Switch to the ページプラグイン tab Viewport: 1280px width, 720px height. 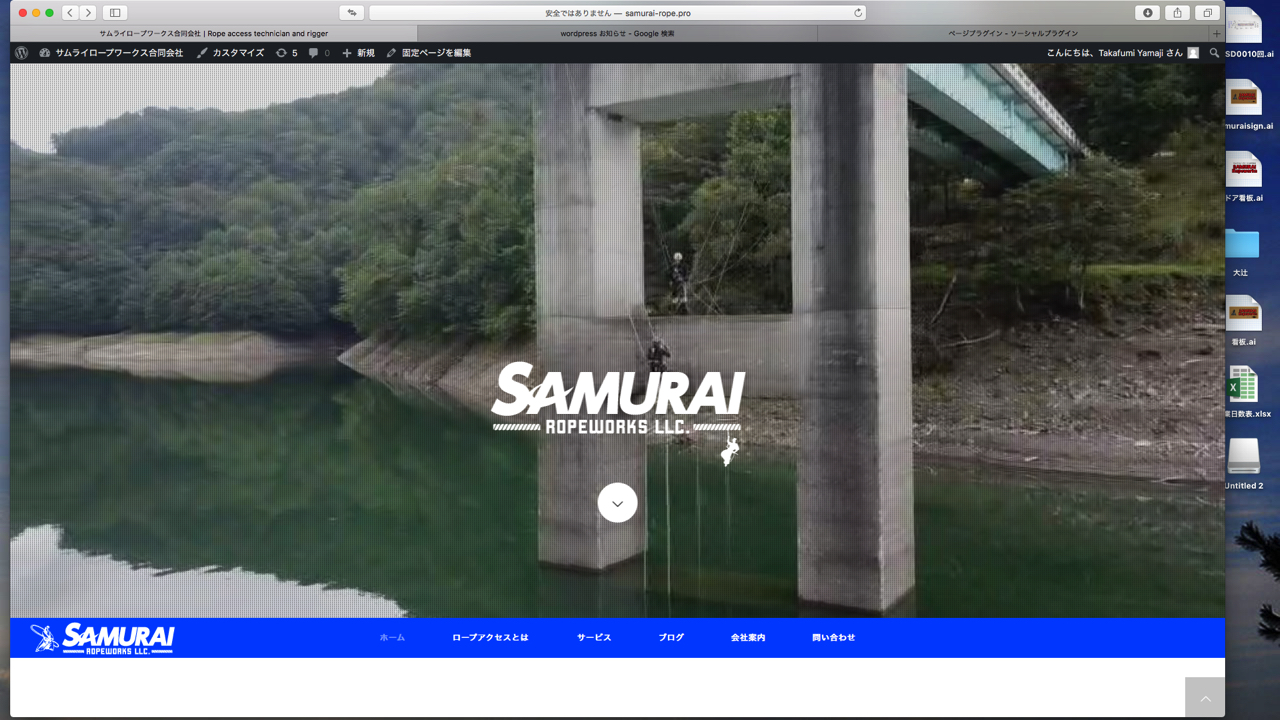tap(1012, 33)
